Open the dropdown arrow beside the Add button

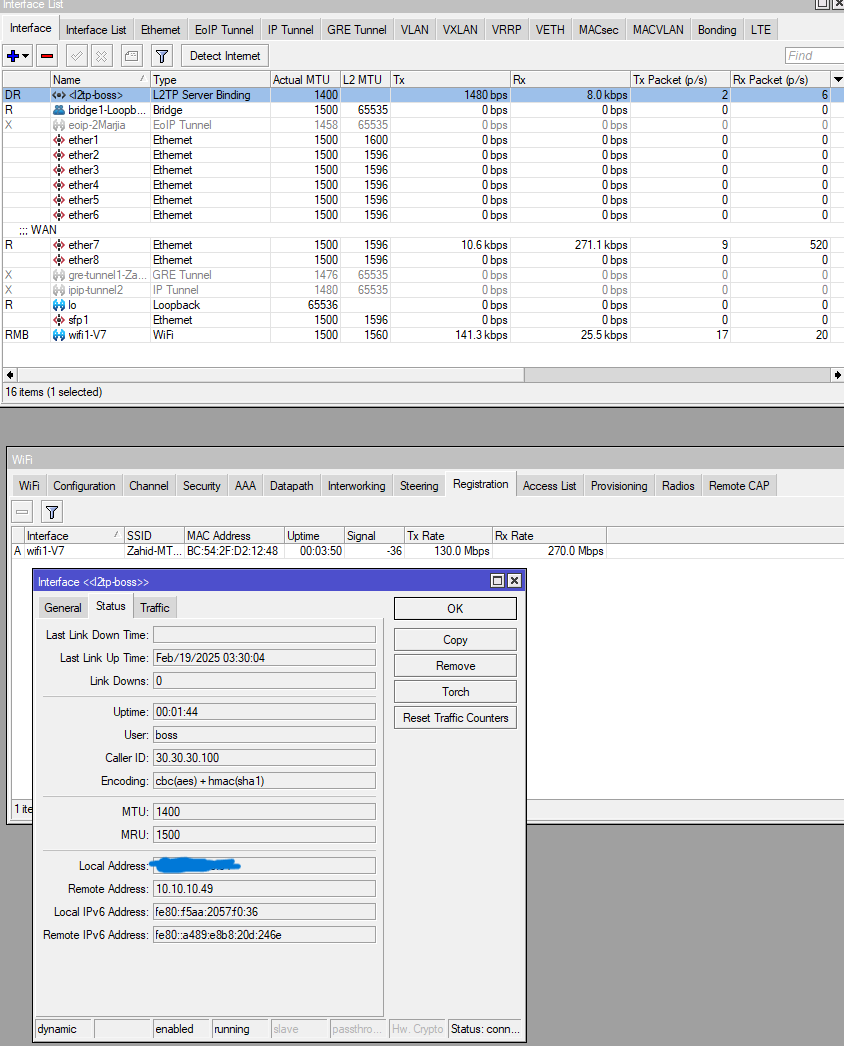[27, 56]
